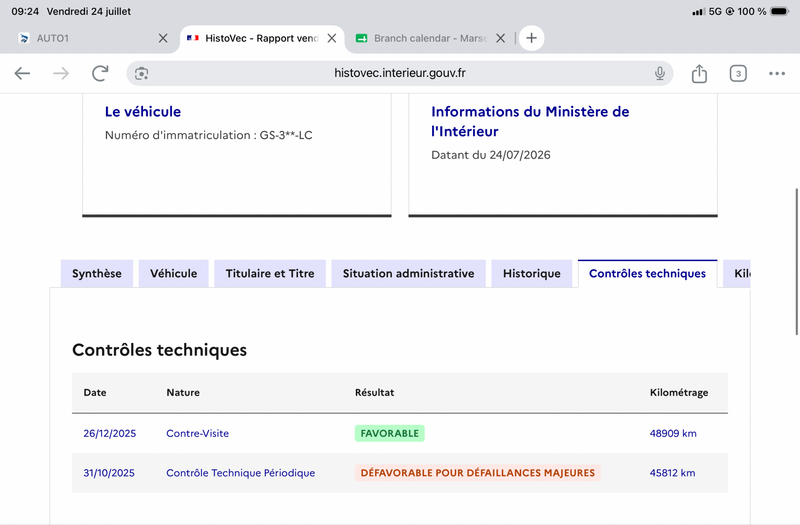Click Informations du Ministère de l'Intérieur heading
Viewport: 800px width, 525px height.
(530, 121)
